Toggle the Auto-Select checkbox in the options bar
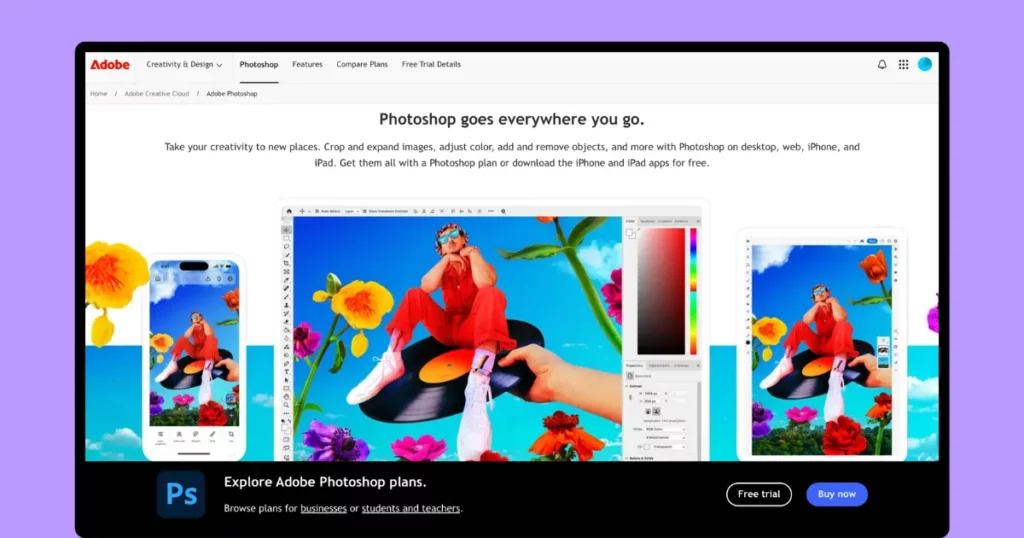Viewport: 1024px width, 538px height. click(319, 211)
